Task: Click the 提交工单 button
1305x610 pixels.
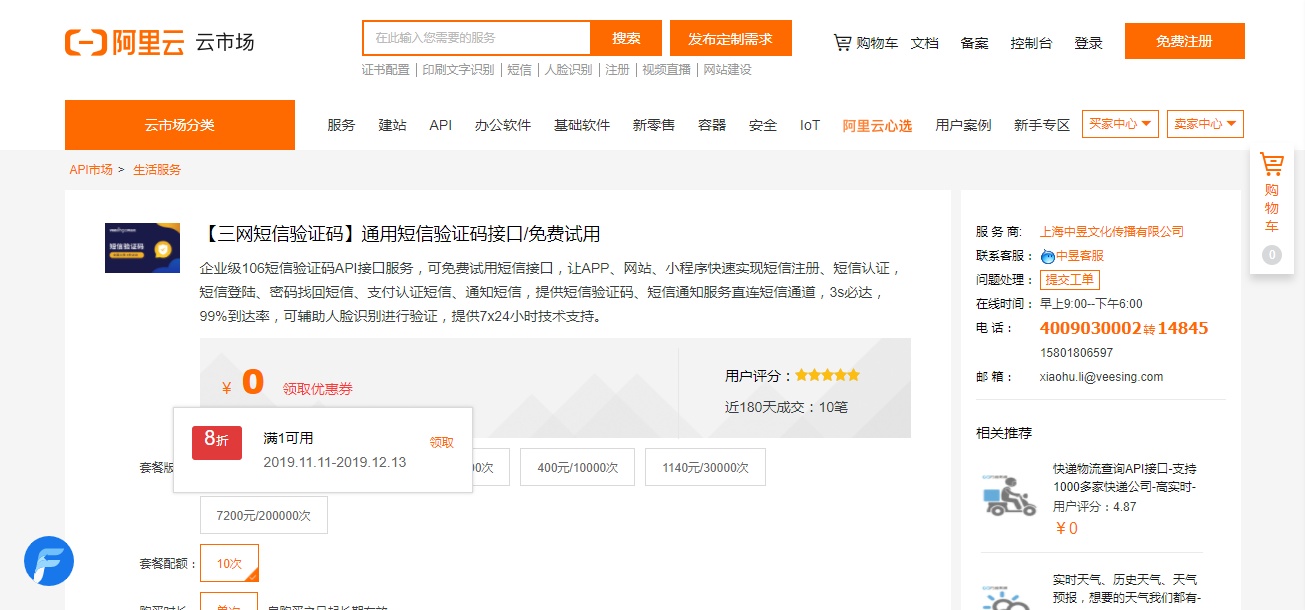Action: pyautogui.click(x=1070, y=280)
